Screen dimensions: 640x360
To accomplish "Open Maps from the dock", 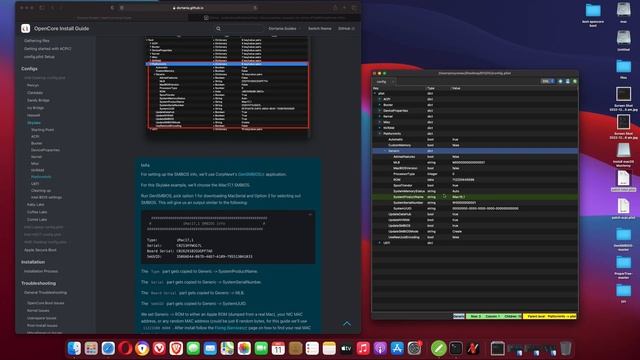I will coord(227,348).
